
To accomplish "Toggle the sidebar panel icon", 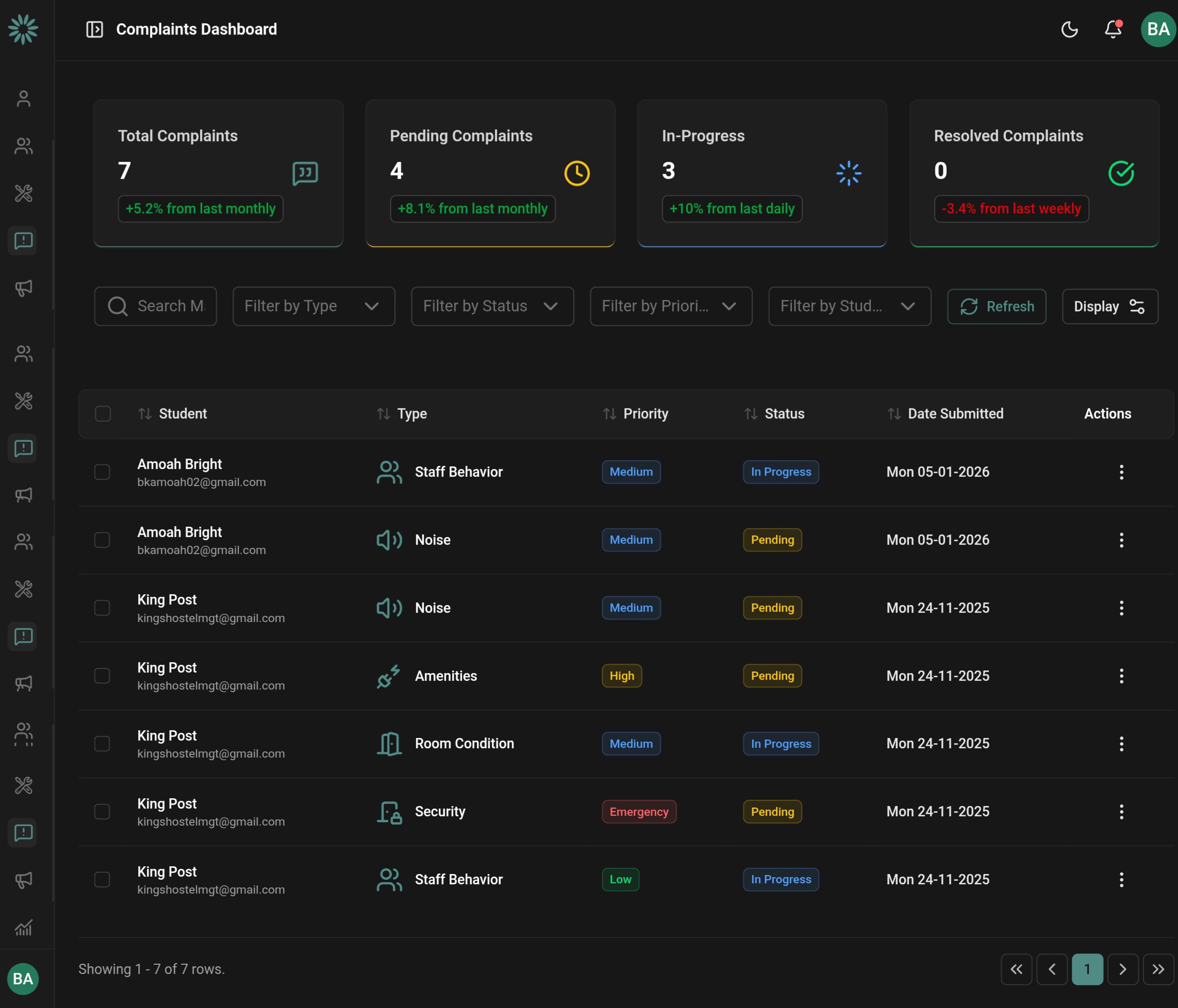I will [x=94, y=29].
